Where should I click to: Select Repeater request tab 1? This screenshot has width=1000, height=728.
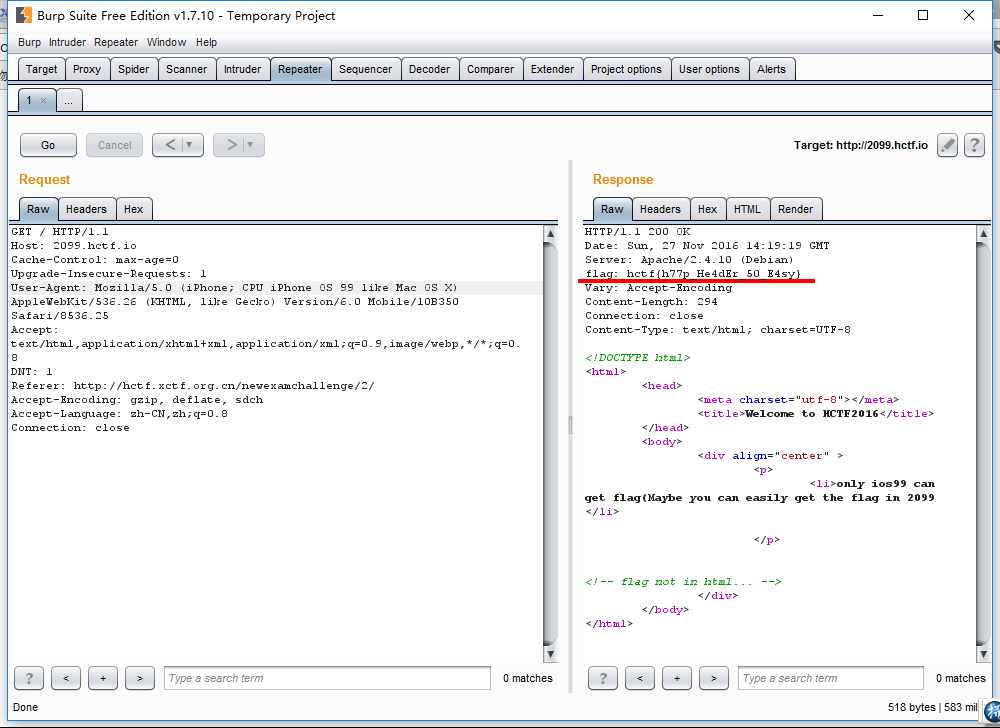(x=29, y=100)
